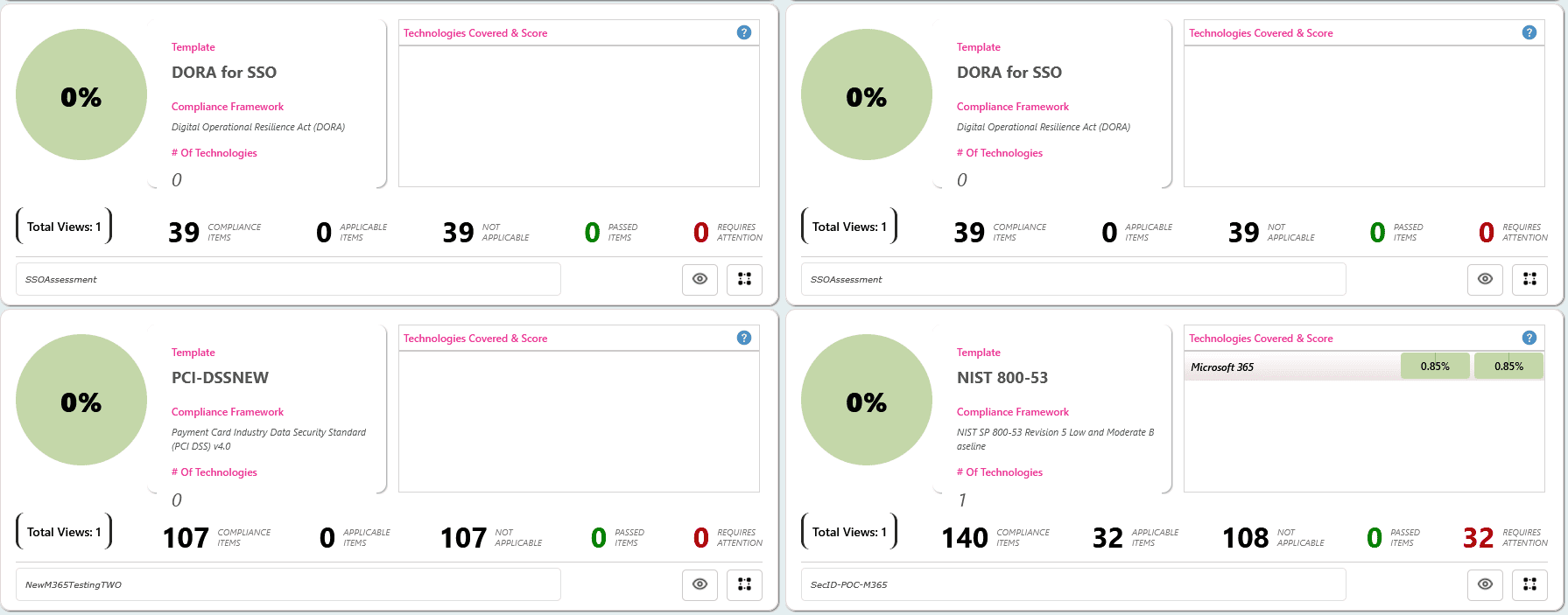Open grid options icon for NewM365TestingTWO
1568x615 pixels.
tap(744, 584)
